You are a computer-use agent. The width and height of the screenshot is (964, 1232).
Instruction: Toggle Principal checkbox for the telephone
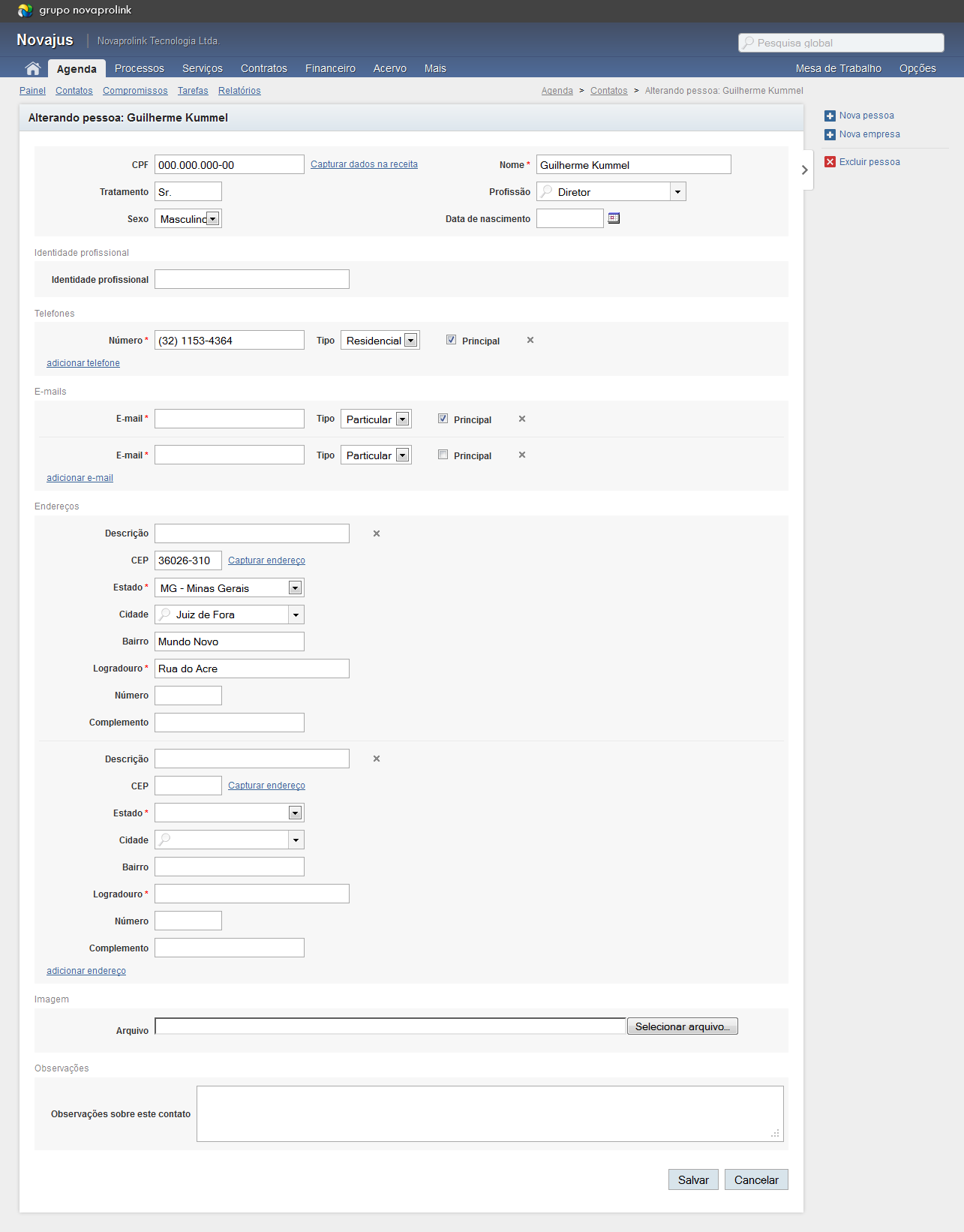pos(451,339)
